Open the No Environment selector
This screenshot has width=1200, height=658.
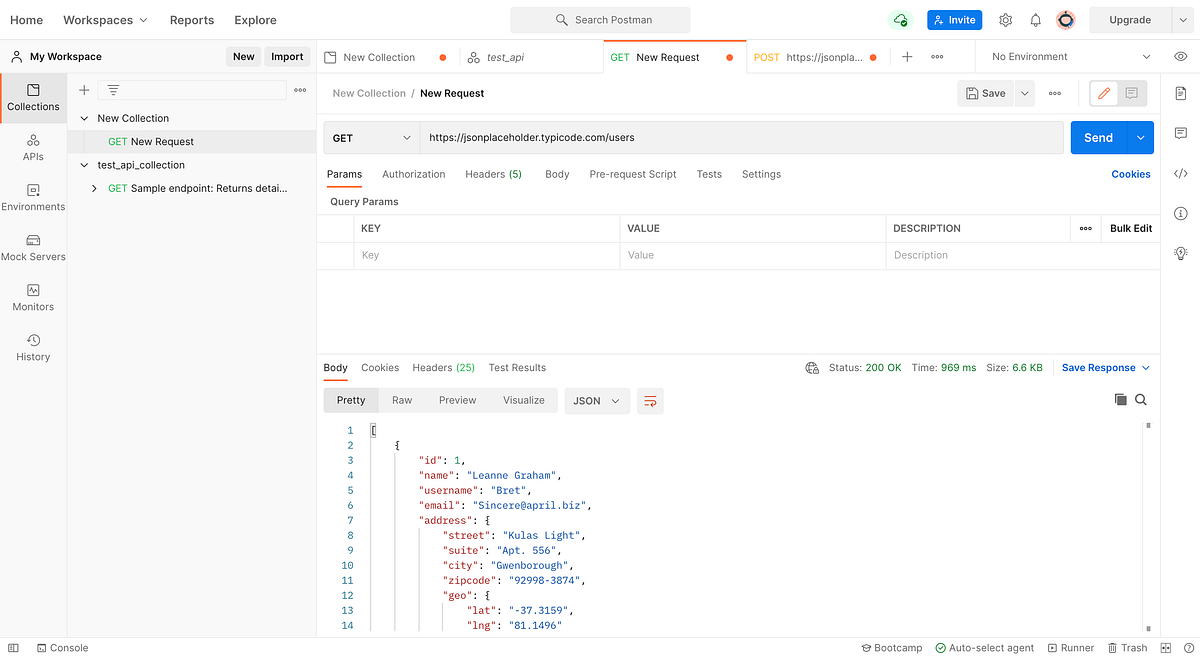(x=1063, y=57)
